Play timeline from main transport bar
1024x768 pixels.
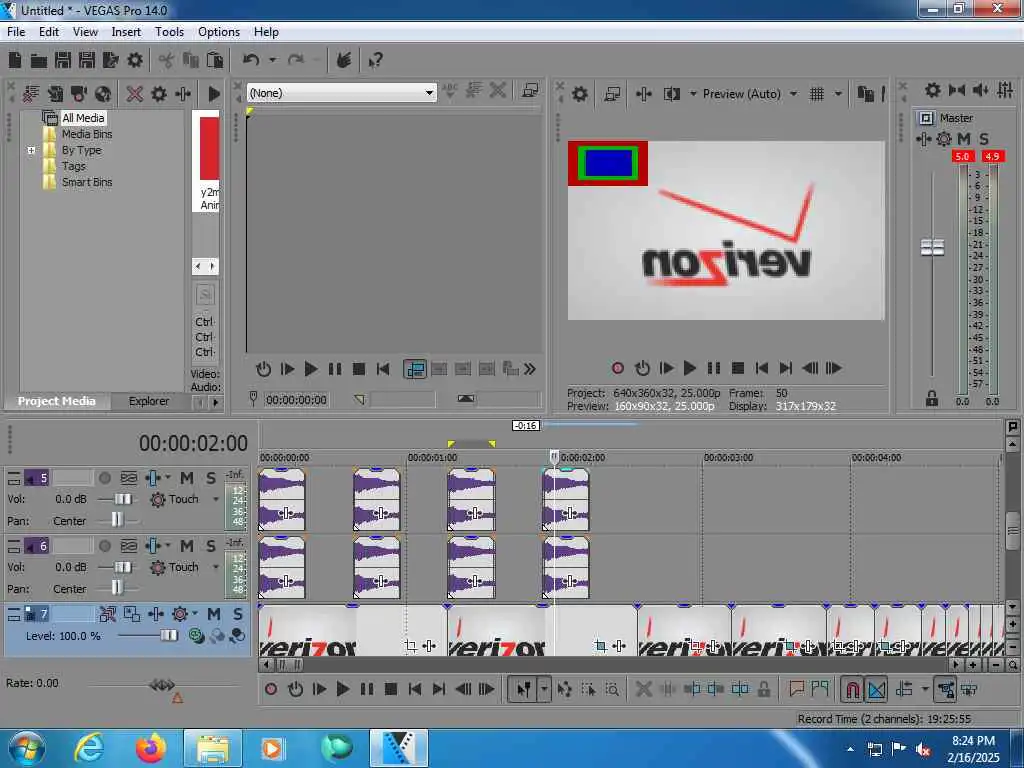pos(342,689)
